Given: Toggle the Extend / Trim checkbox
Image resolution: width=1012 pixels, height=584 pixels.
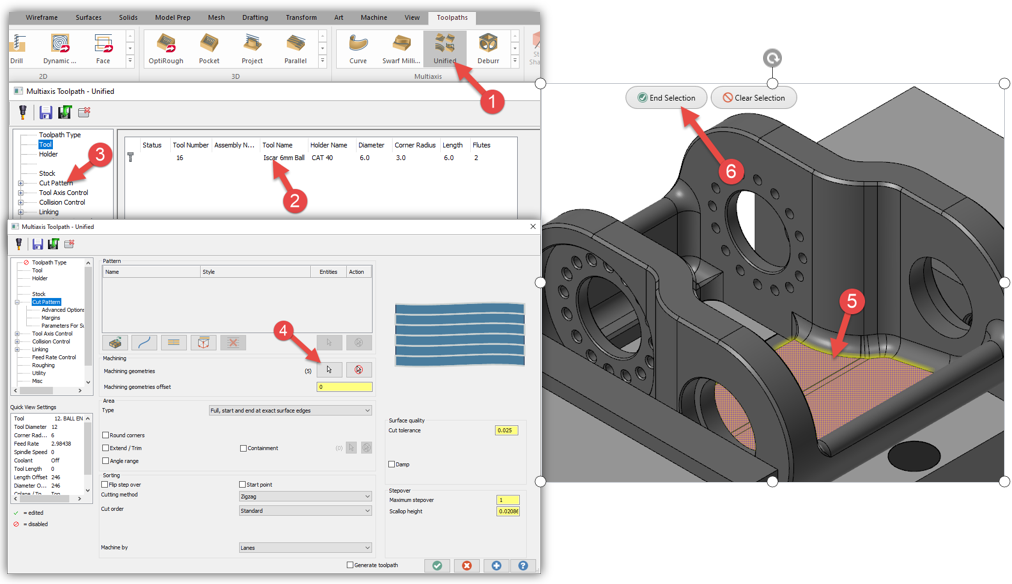Looking at the screenshot, I should click(105, 448).
